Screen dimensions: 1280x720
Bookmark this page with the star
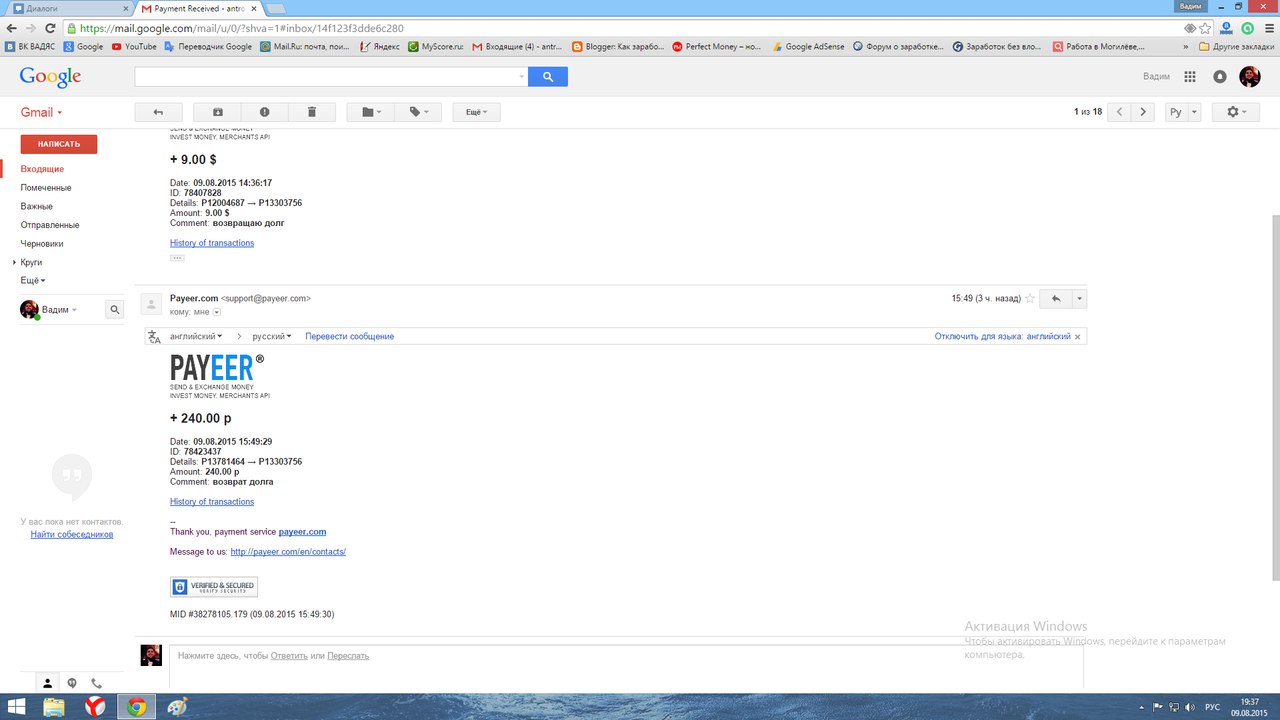(1205, 28)
